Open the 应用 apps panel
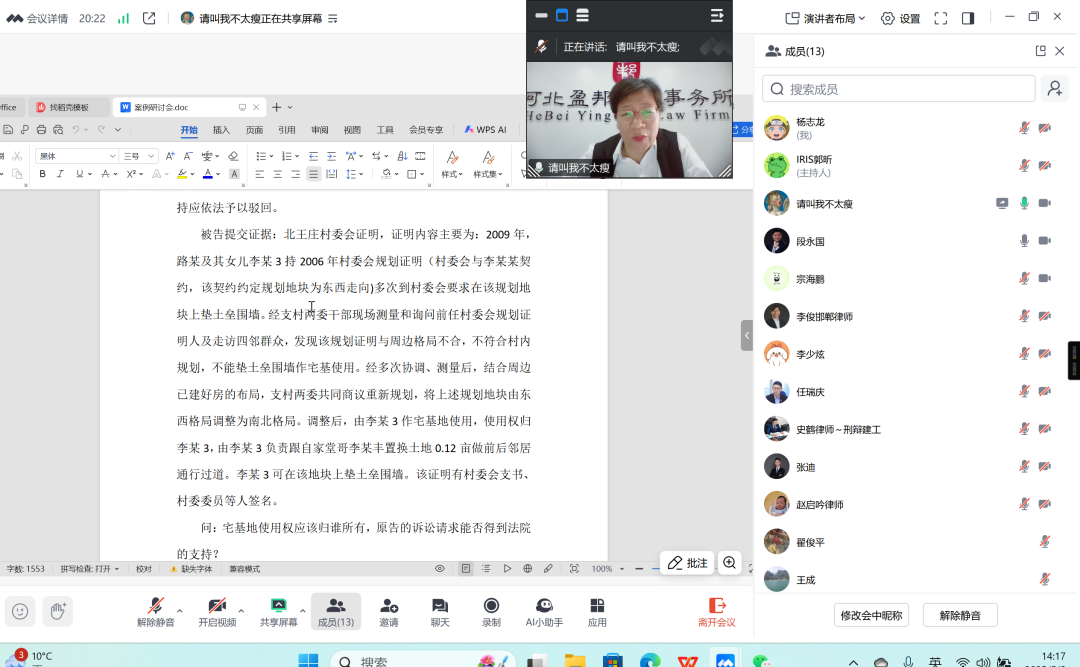The image size is (1080, 667). pos(597,610)
